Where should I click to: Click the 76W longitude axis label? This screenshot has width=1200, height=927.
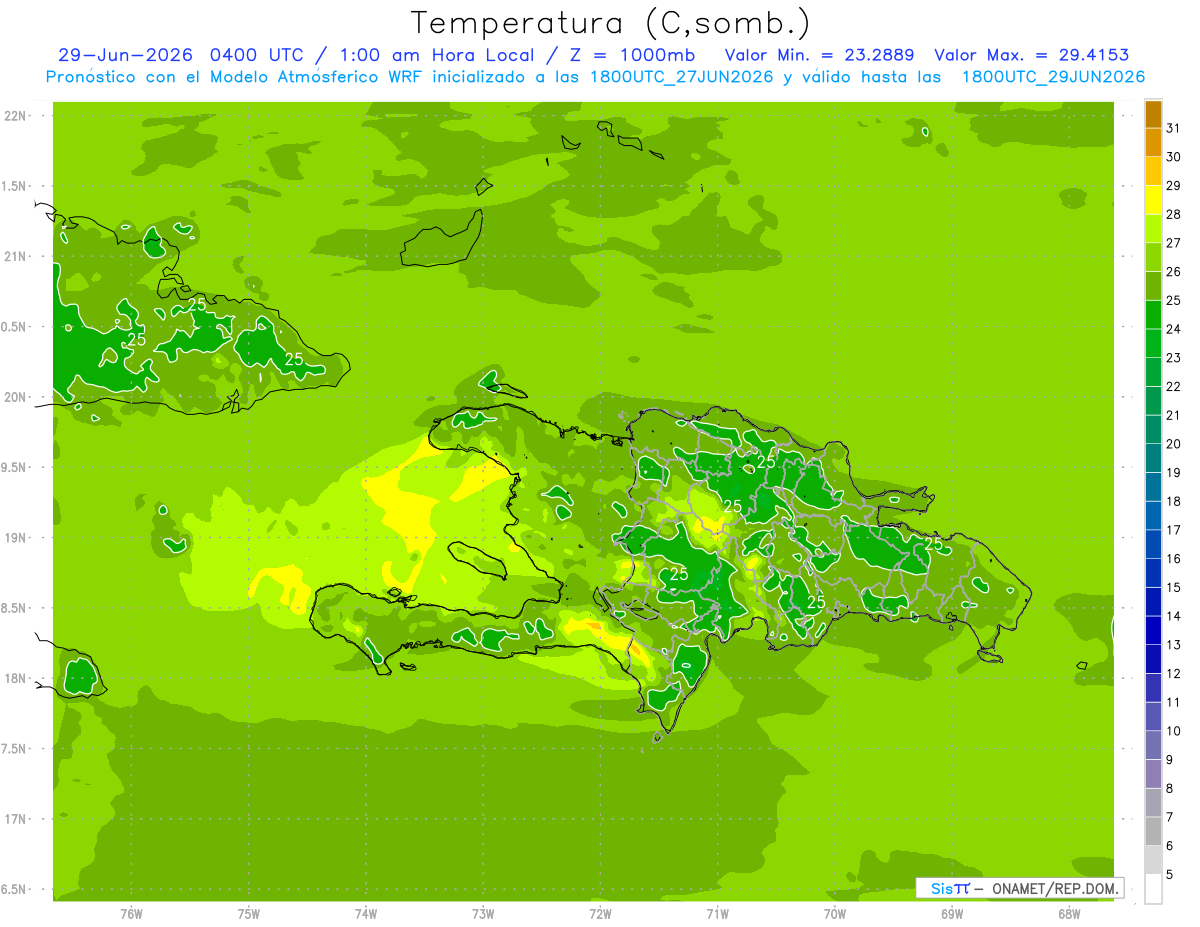coord(131,913)
